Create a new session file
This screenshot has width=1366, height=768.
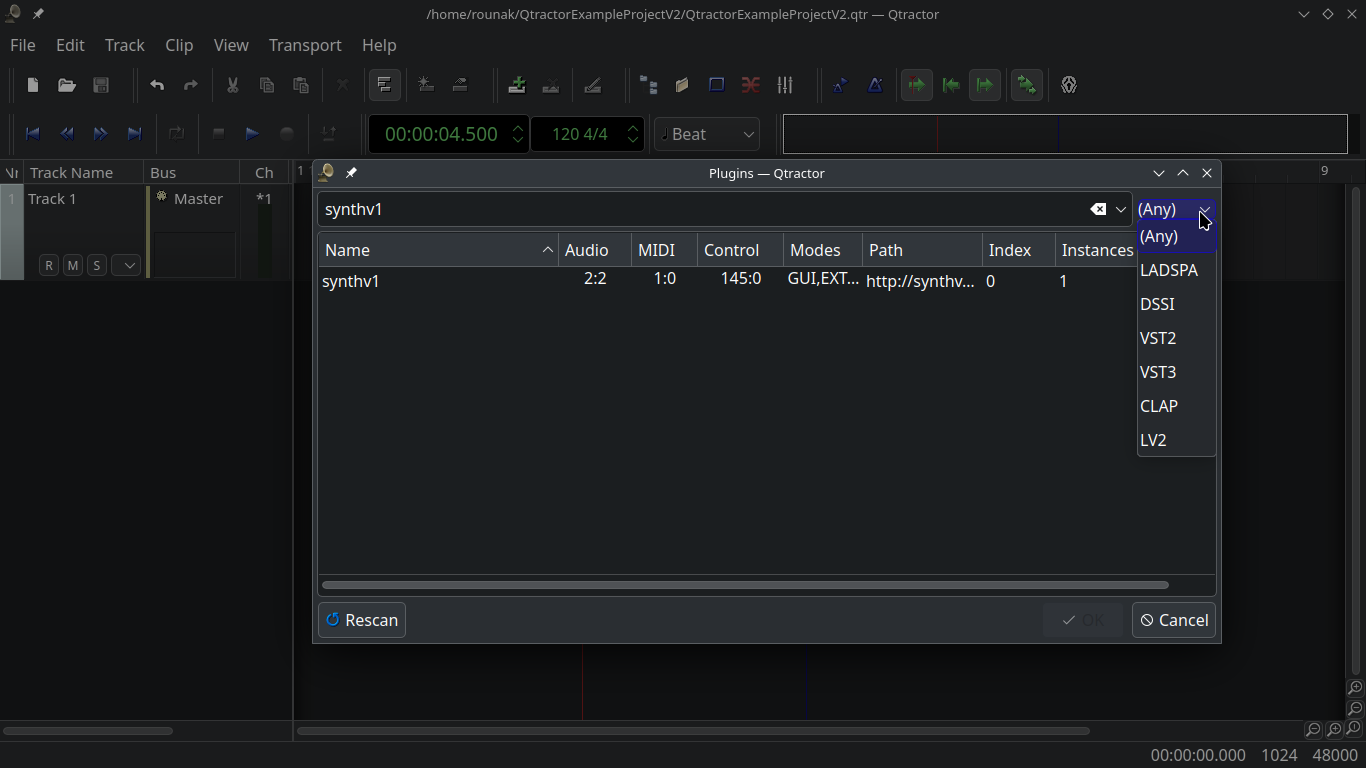tap(33, 85)
